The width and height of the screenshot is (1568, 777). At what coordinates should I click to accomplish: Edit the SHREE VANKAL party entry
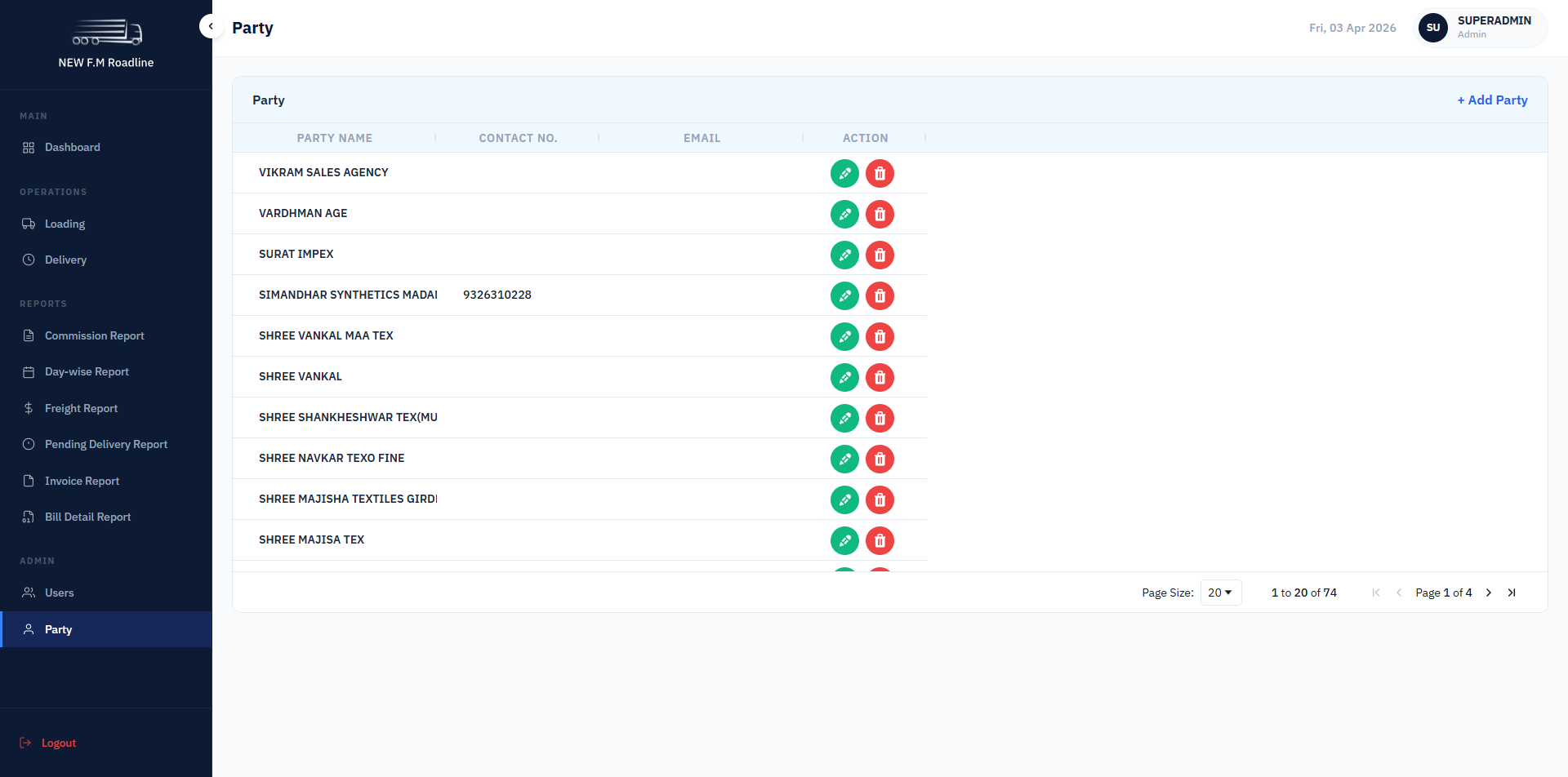844,377
